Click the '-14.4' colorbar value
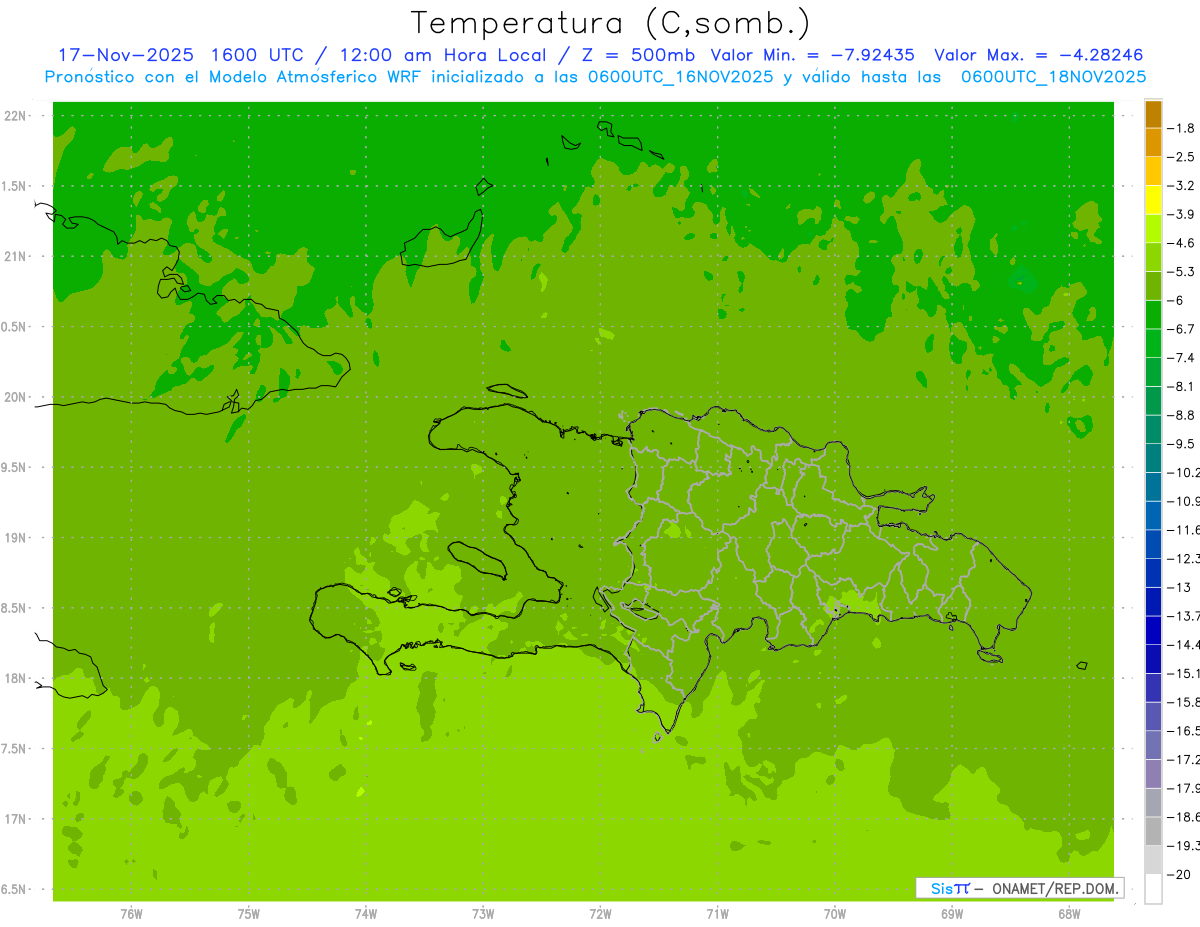 tap(1184, 644)
